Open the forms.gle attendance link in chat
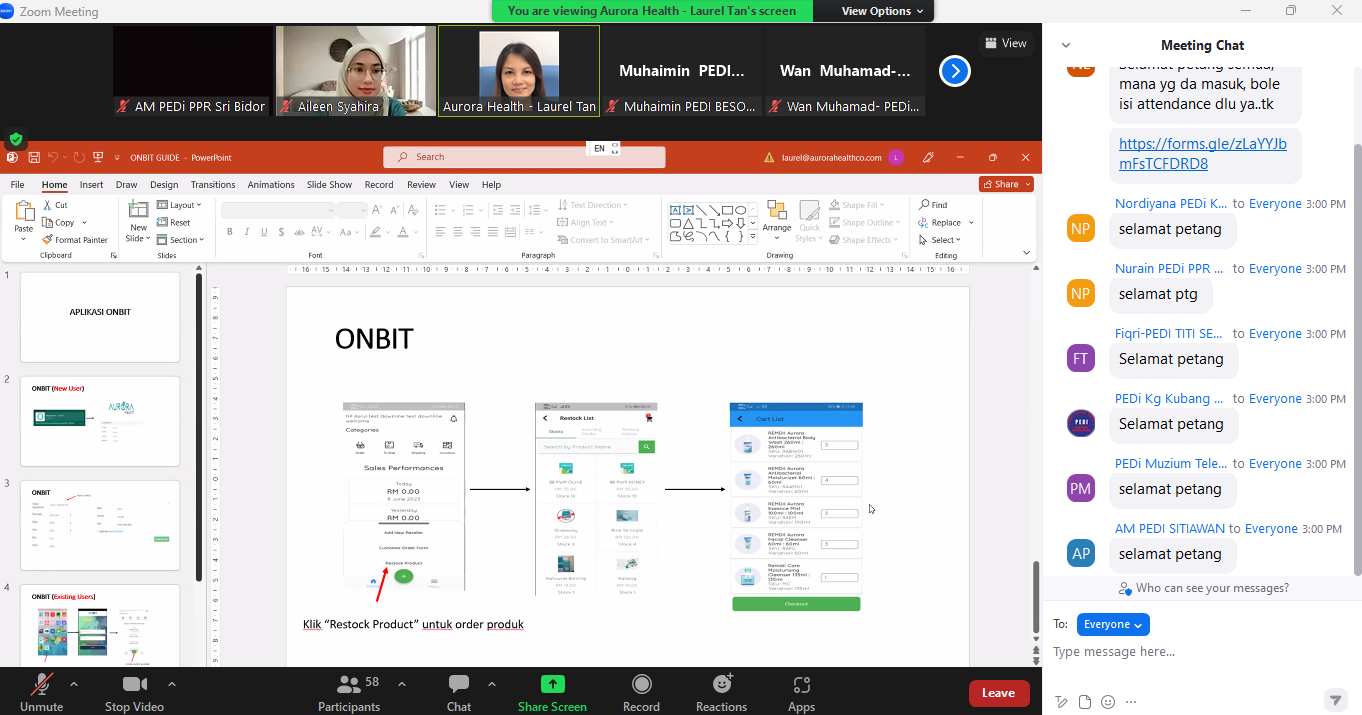Image resolution: width=1362 pixels, height=715 pixels. pyautogui.click(x=1202, y=154)
